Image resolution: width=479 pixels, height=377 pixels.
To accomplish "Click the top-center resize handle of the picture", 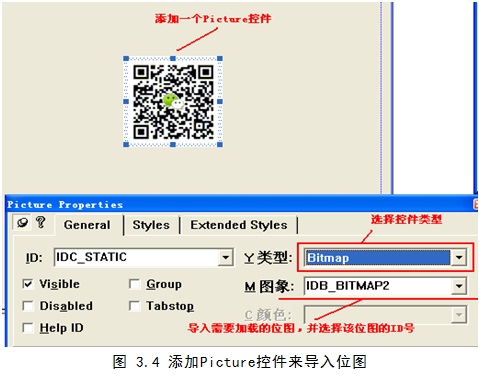I will point(173,59).
